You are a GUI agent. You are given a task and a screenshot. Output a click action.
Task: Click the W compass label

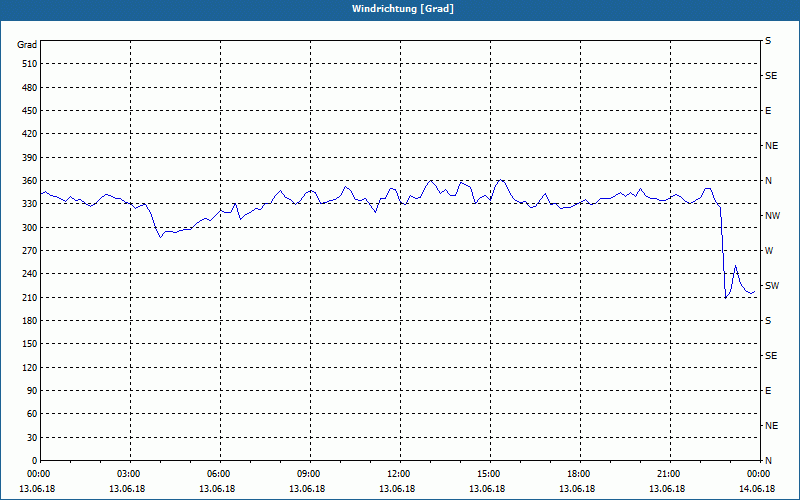click(x=769, y=251)
